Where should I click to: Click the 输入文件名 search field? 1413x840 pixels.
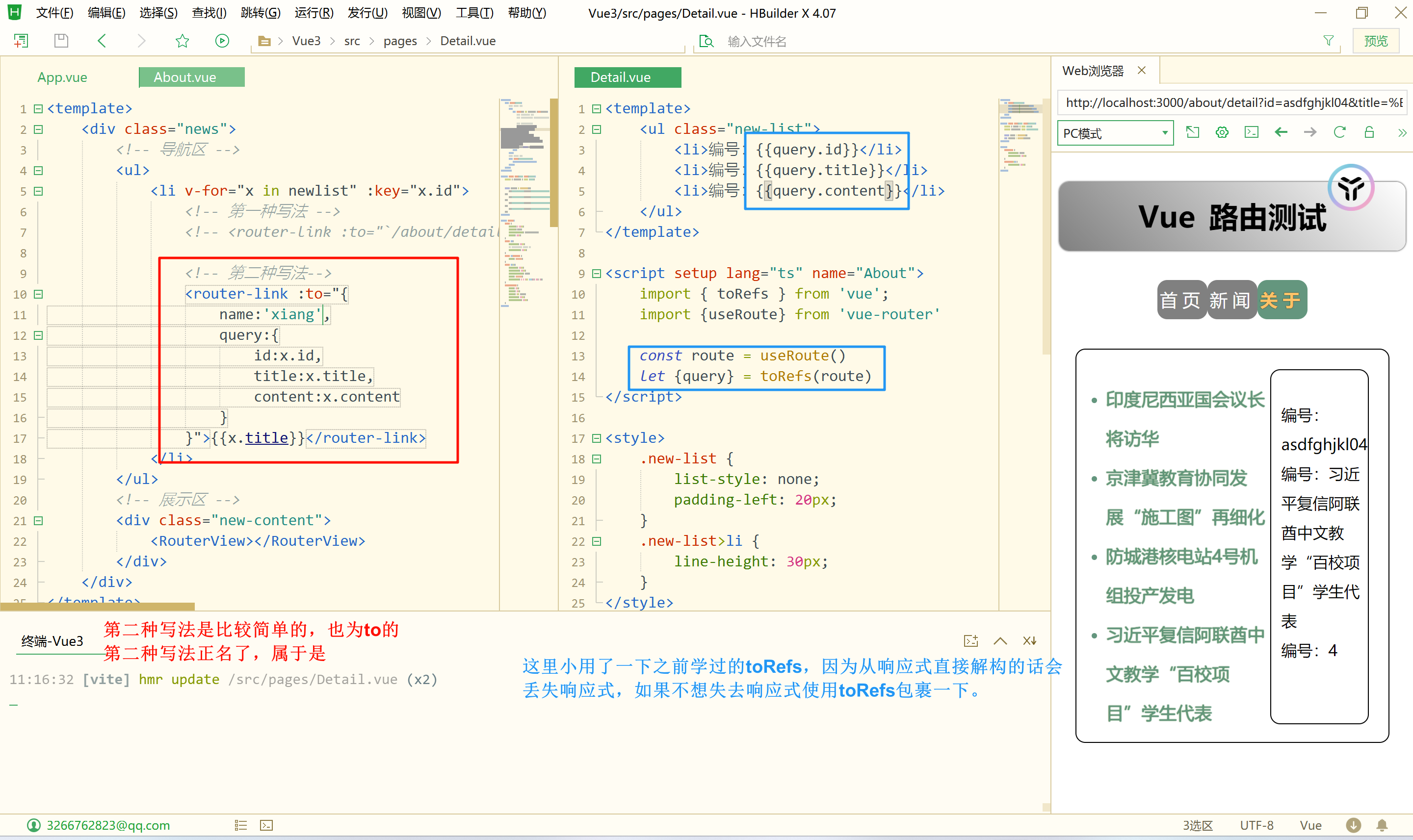(x=757, y=41)
